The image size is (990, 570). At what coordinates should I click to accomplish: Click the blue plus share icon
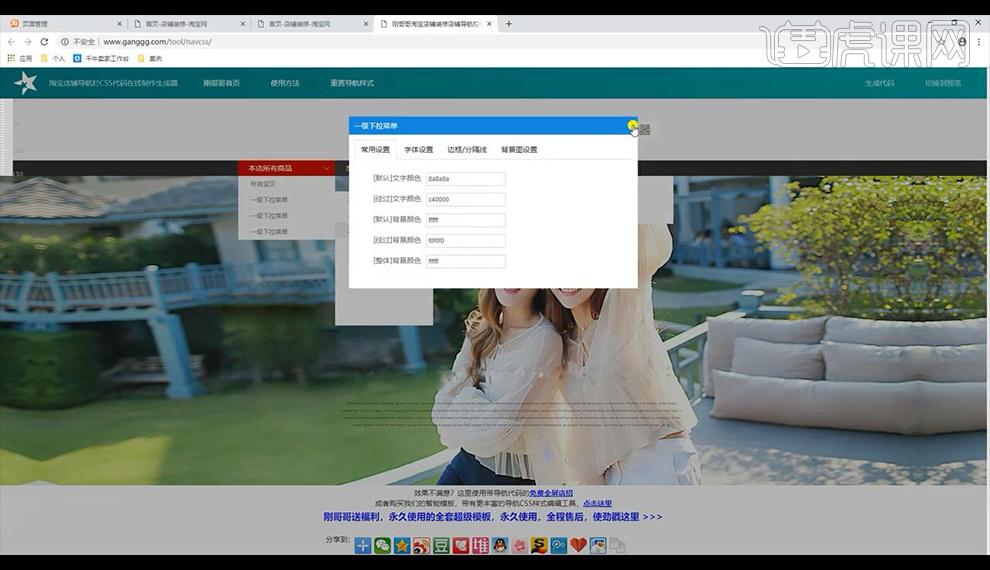(362, 545)
